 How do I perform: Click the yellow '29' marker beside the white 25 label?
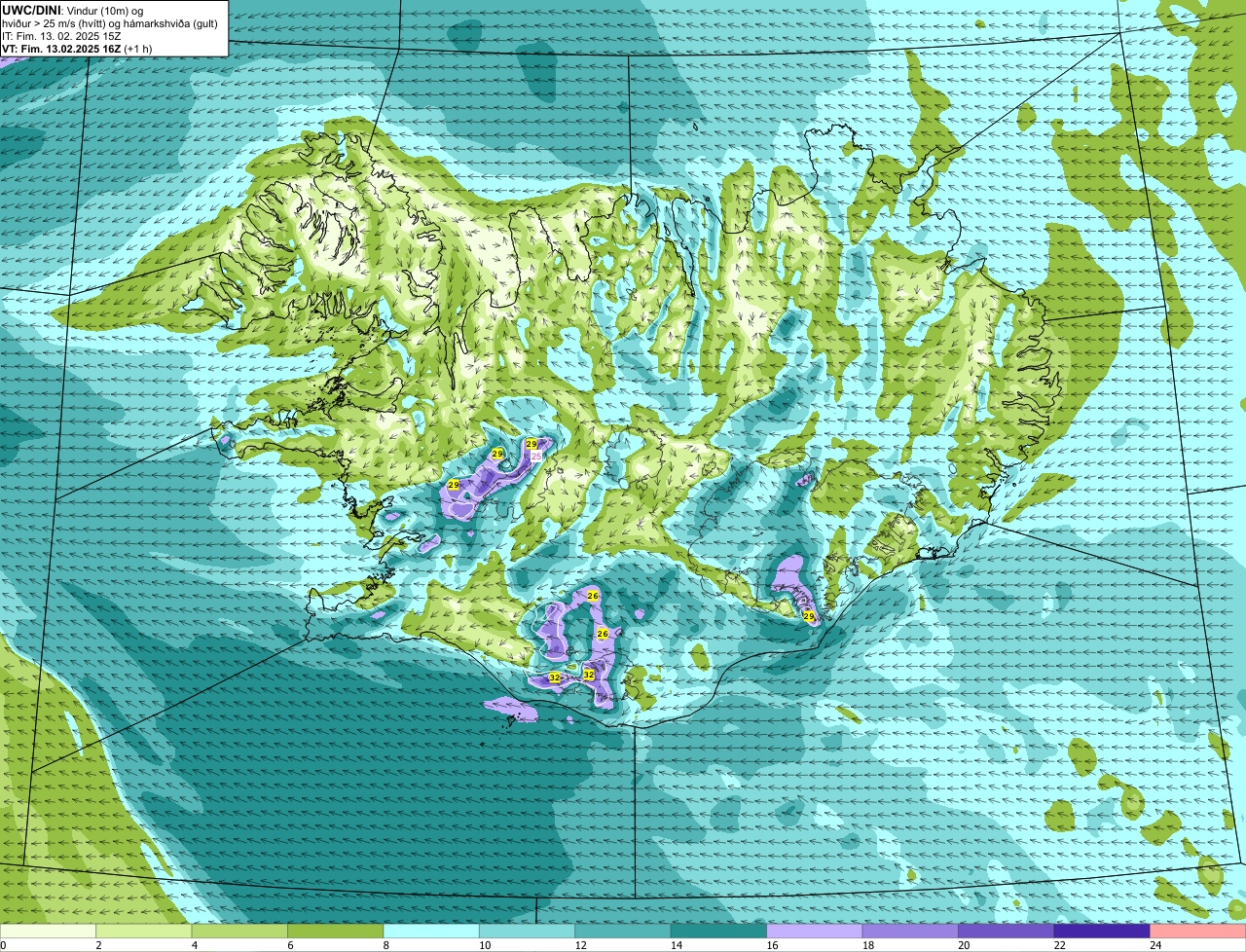tap(531, 444)
